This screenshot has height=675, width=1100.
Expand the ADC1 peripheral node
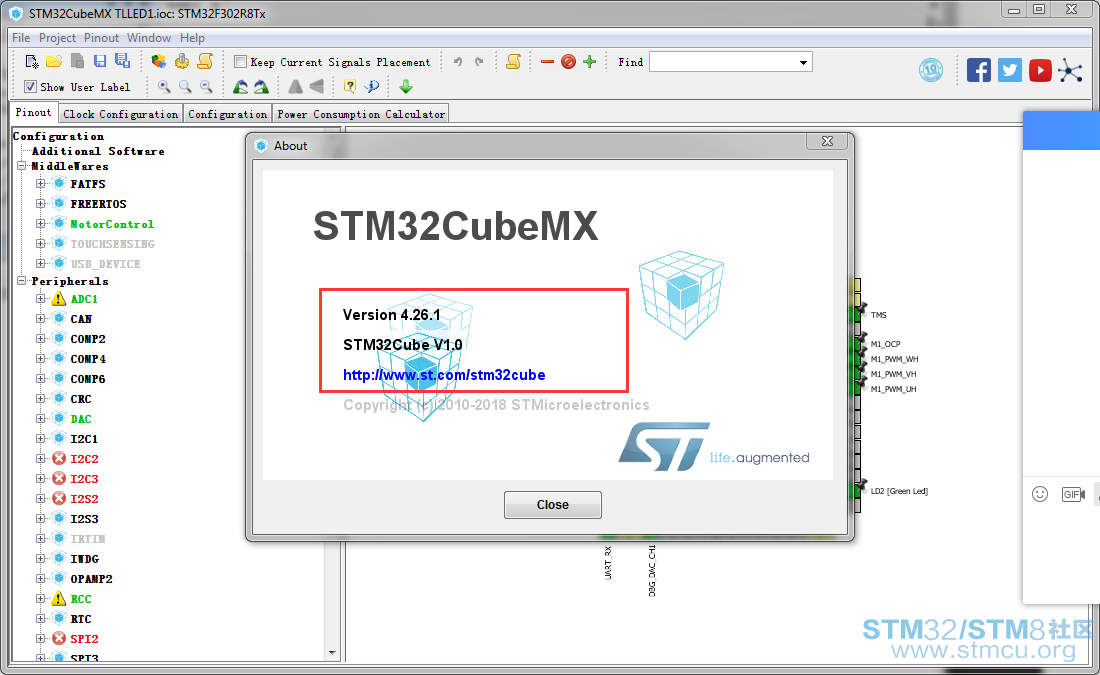coord(41,299)
